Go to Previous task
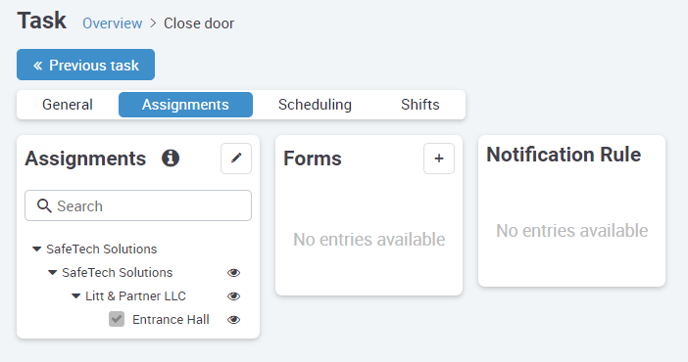Viewport: 688px width, 362px height. tap(86, 65)
